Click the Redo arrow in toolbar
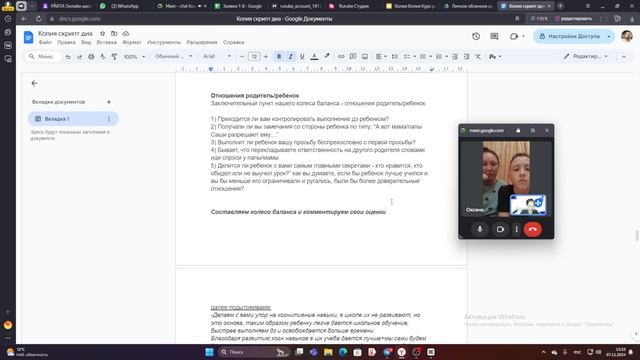 click(x=80, y=57)
